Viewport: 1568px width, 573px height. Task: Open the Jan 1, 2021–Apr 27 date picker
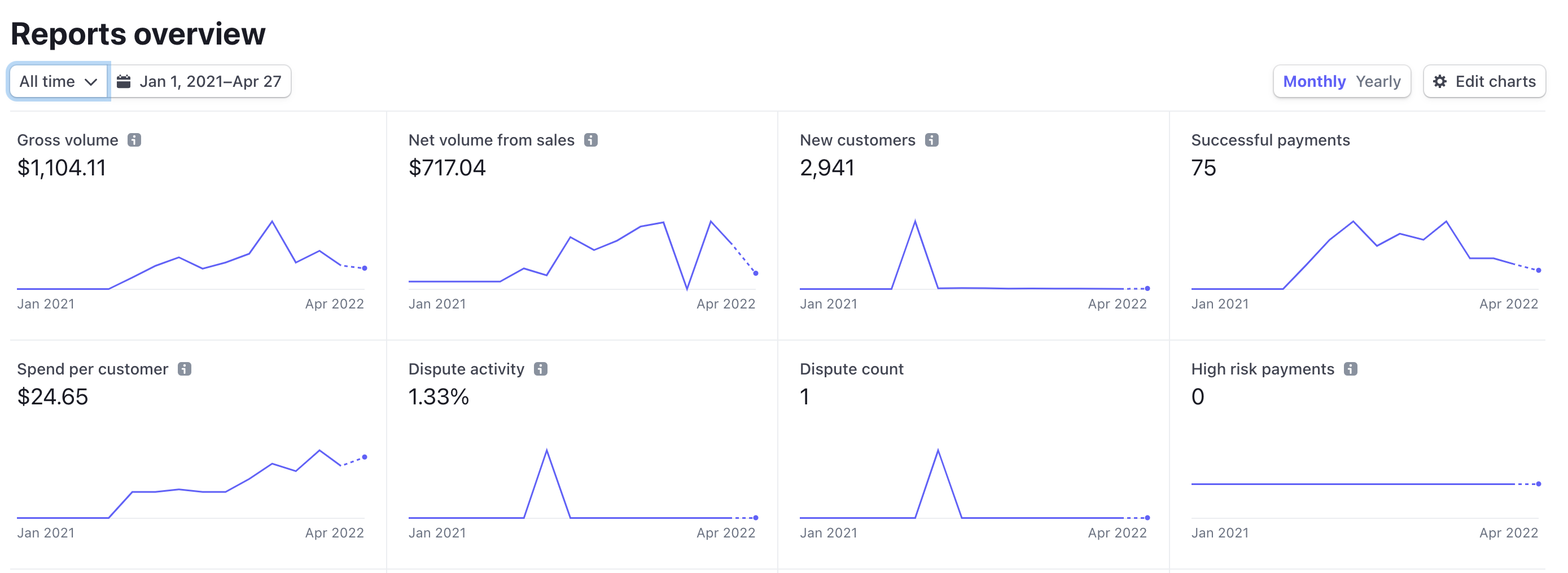point(200,82)
